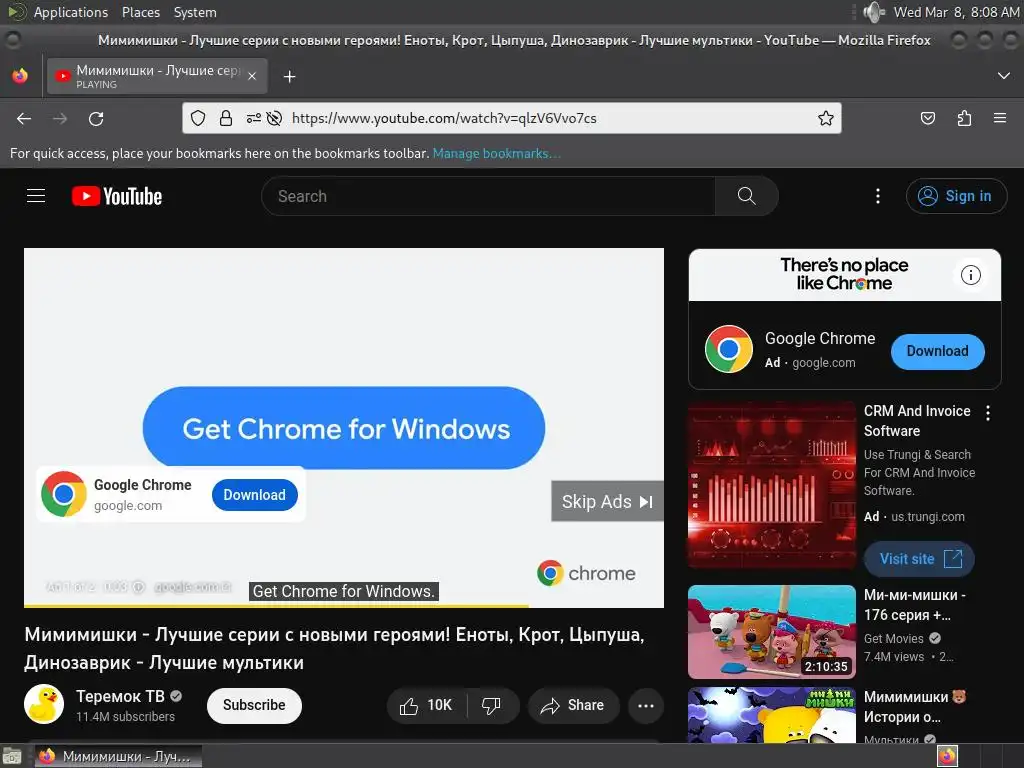
Task: Open Теремок ТВ channel name link
Action: click(x=120, y=696)
